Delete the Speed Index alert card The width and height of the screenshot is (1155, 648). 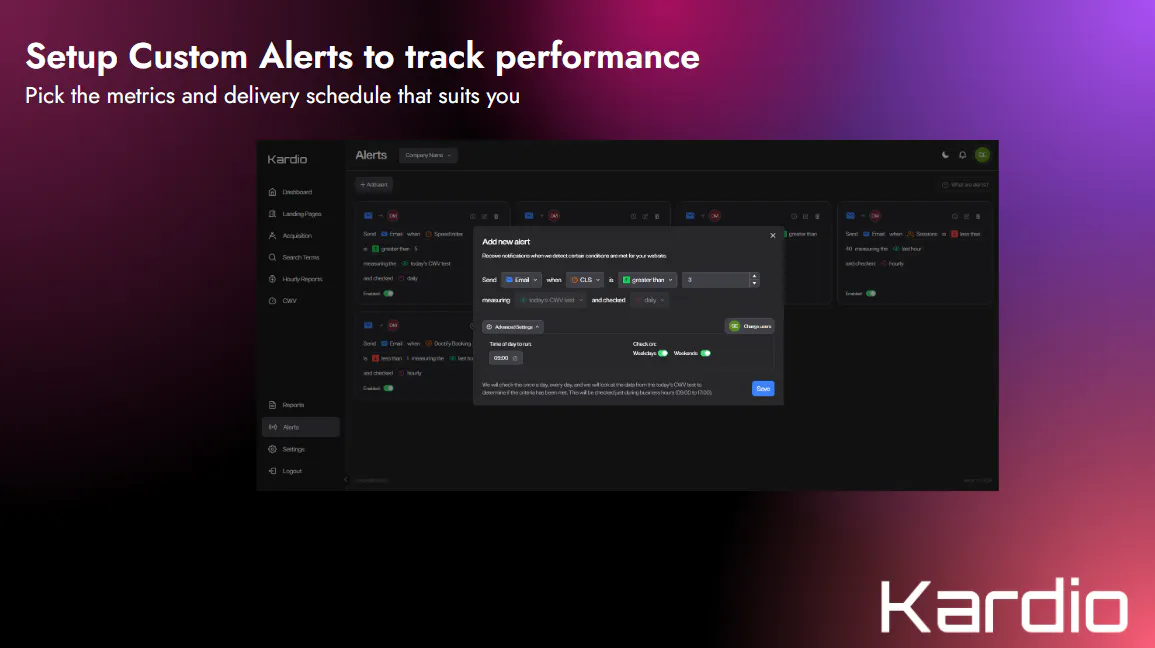pos(496,216)
